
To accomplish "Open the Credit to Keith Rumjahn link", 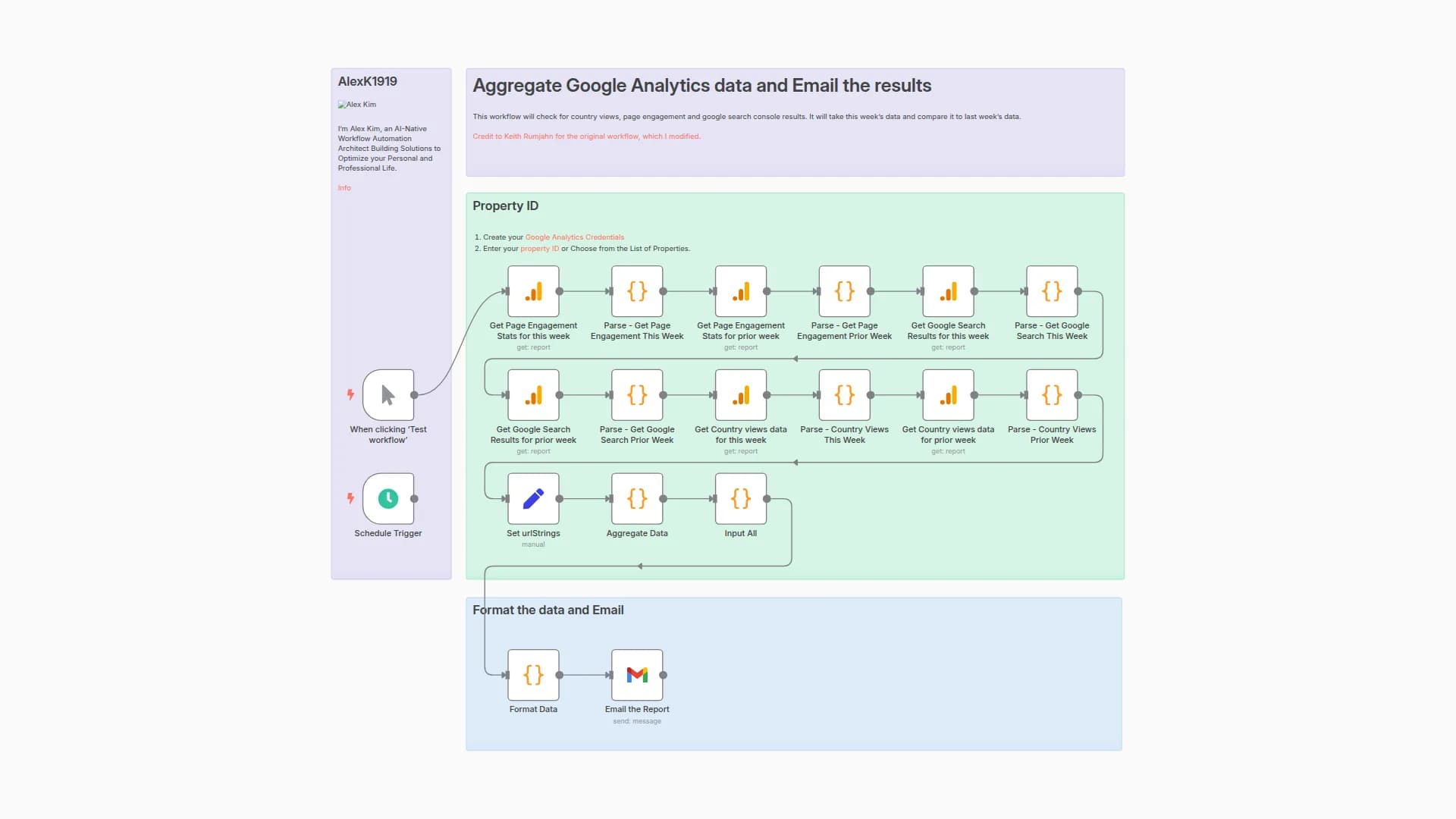I will 586,136.
